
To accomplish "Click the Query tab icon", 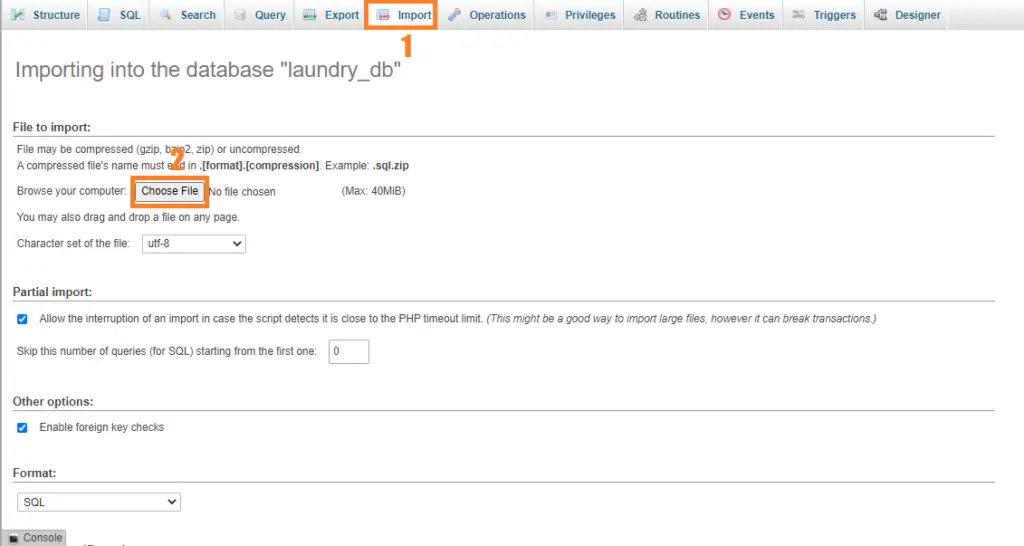I will [240, 15].
